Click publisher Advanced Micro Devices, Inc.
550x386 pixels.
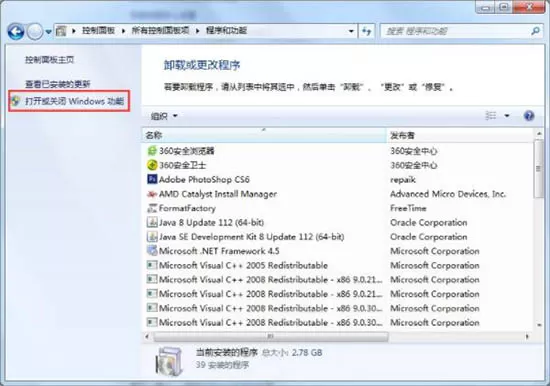tap(448, 194)
